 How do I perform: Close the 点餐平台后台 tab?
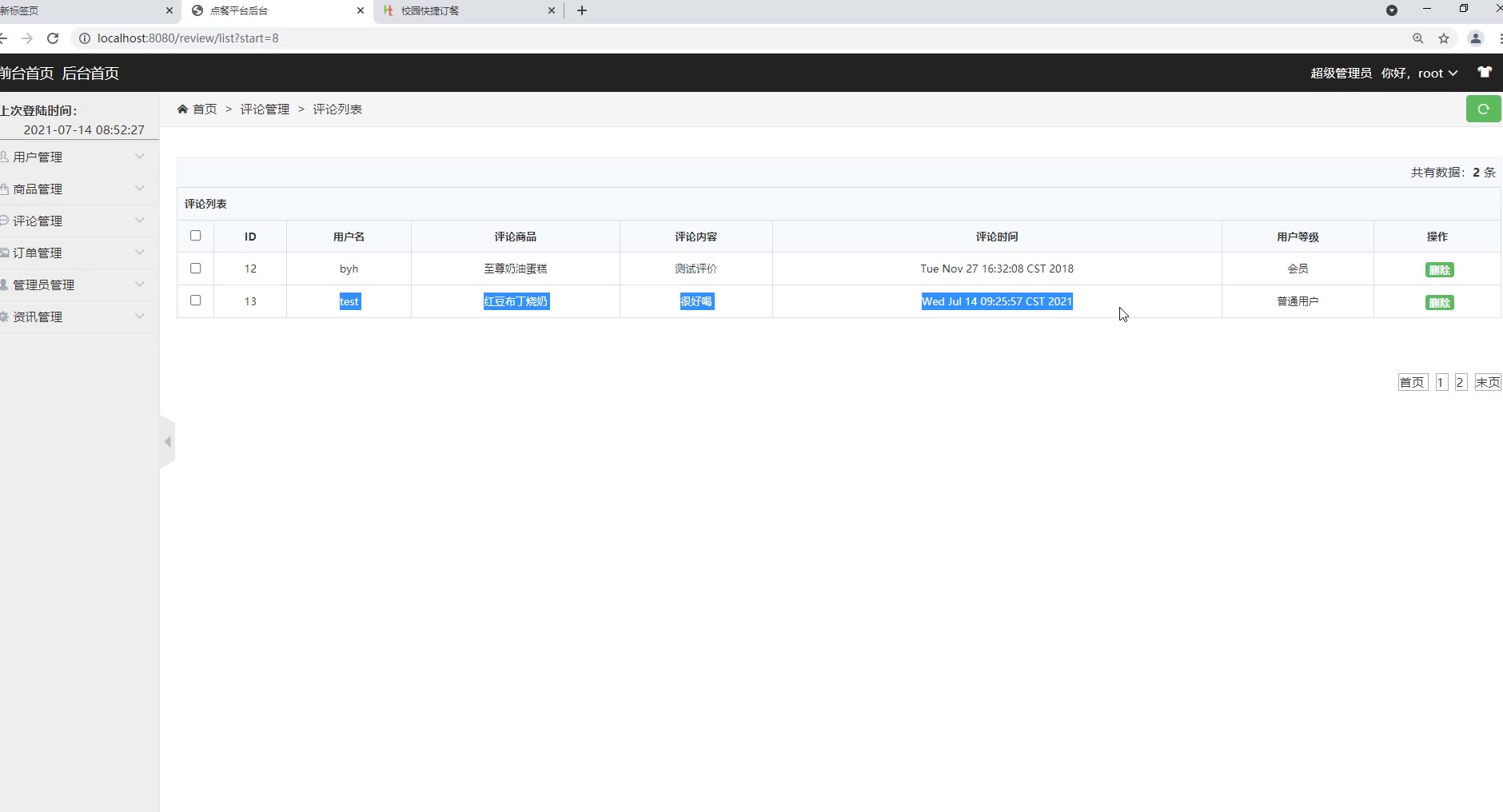point(361,10)
